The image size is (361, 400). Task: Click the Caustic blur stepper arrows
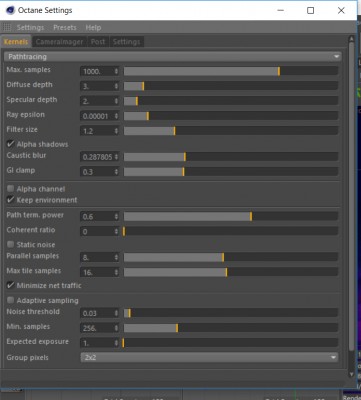[116, 157]
